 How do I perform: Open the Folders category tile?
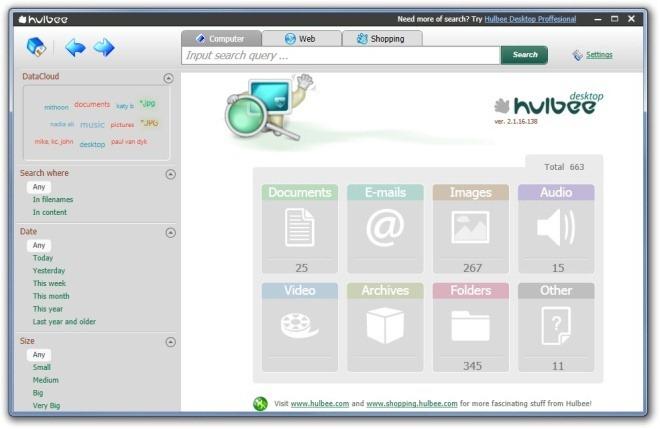tap(471, 327)
